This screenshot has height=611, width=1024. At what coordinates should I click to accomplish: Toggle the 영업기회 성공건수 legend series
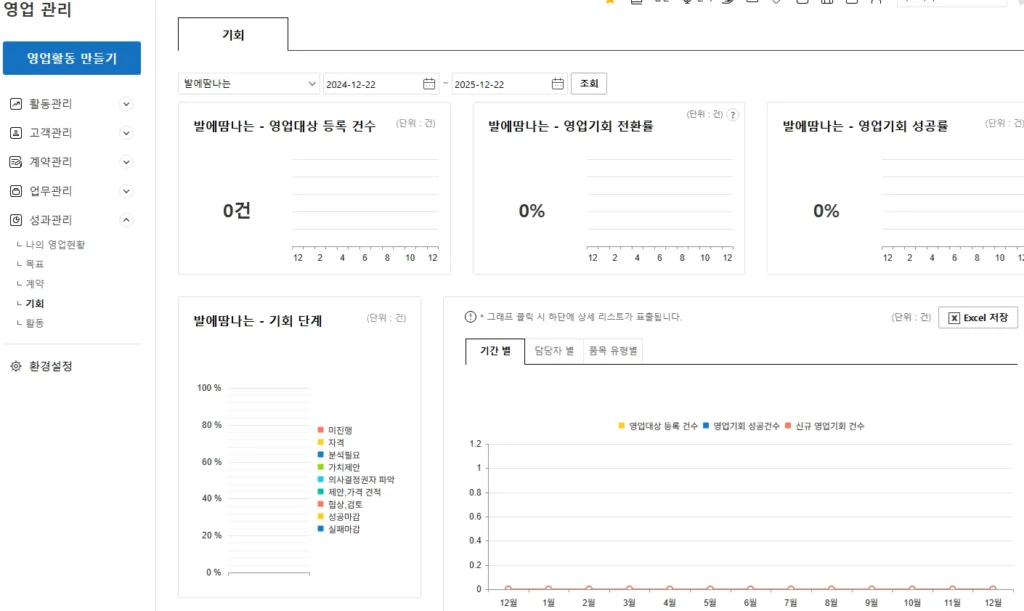click(x=743, y=426)
